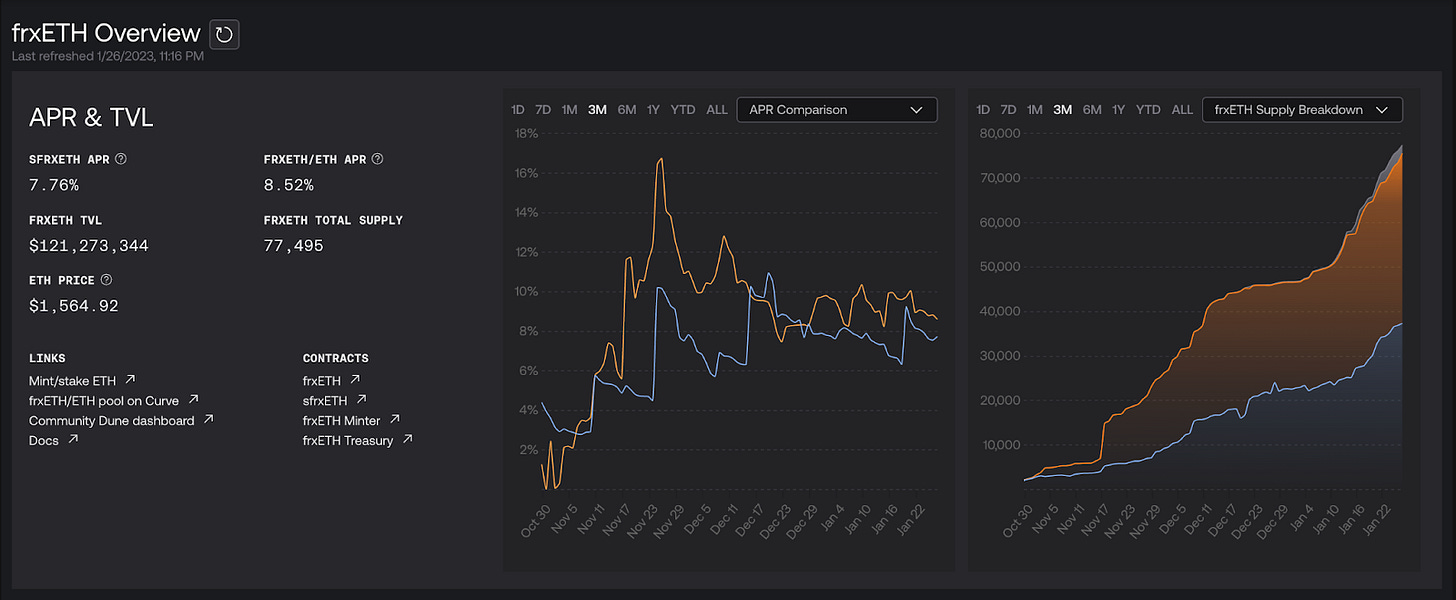This screenshot has width=1456, height=600.
Task: Select ALL range on supply chart
Action: [x=1182, y=110]
